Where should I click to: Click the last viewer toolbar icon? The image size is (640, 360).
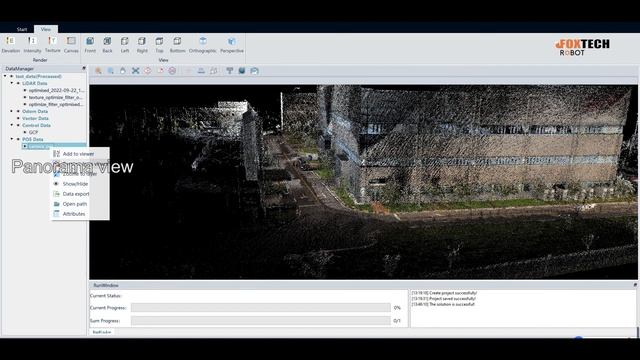[x=254, y=71]
